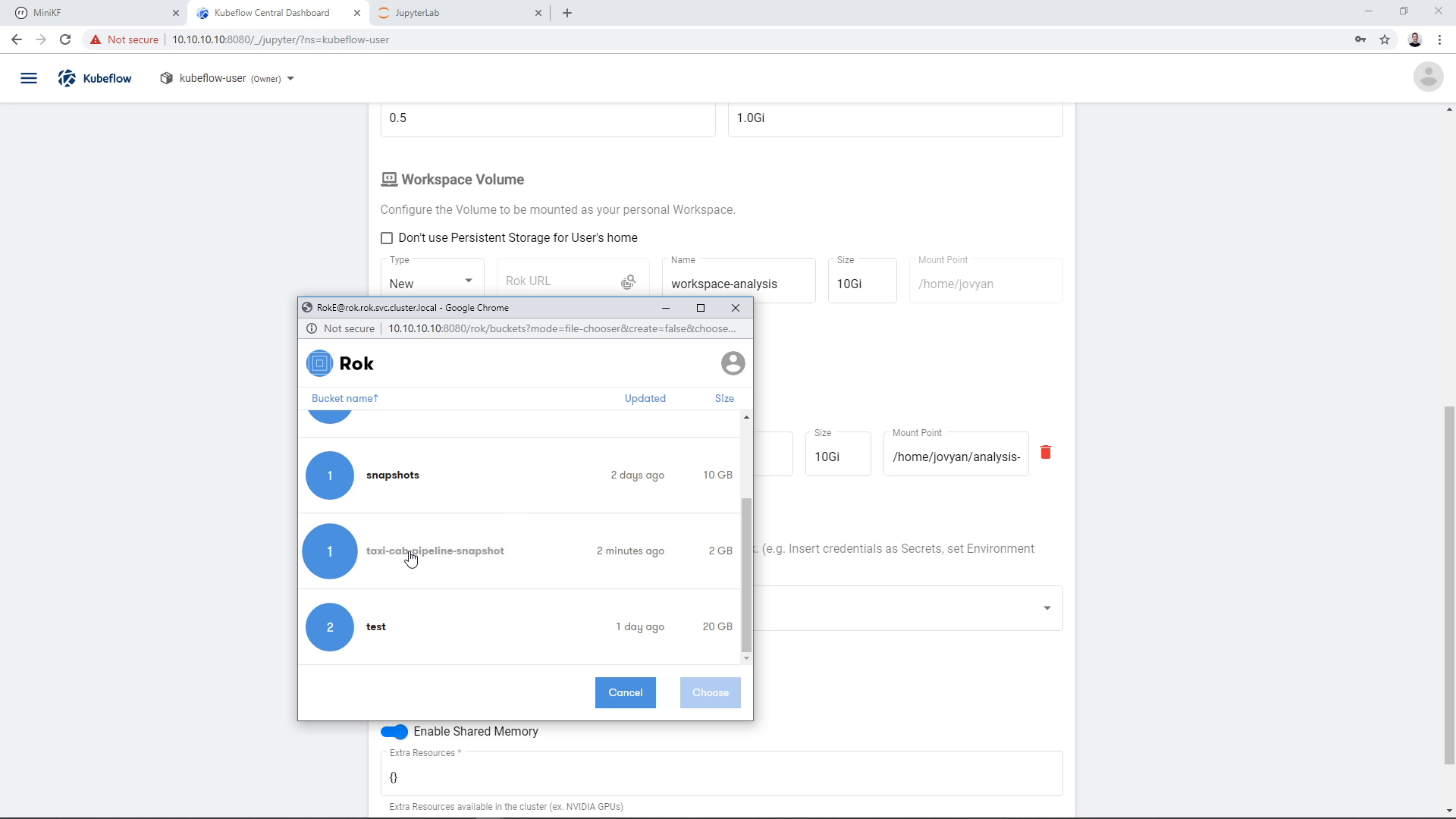Open Chrome profile icon
Image resolution: width=1456 pixels, height=819 pixels.
[x=1415, y=39]
